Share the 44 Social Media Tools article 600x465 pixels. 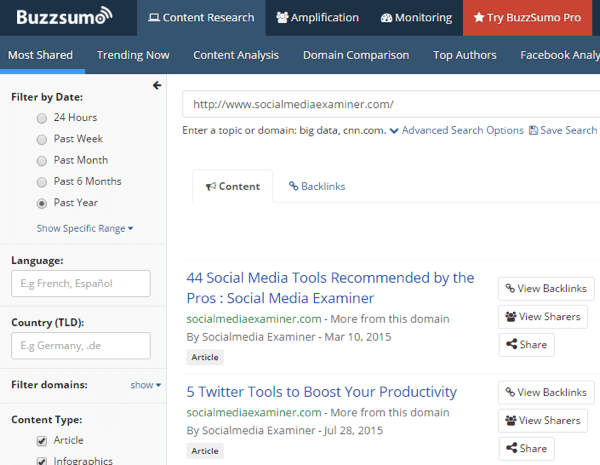click(527, 345)
